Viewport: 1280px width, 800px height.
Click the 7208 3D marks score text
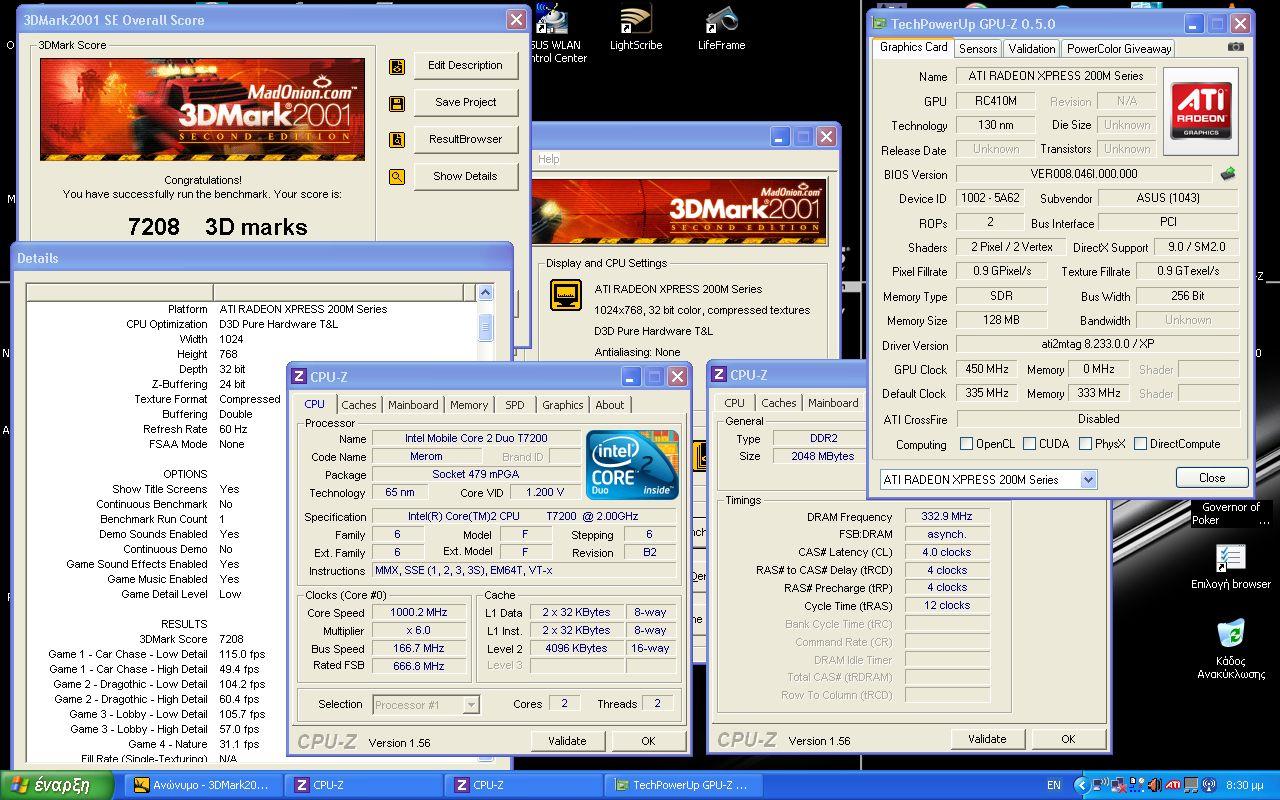pos(217,227)
